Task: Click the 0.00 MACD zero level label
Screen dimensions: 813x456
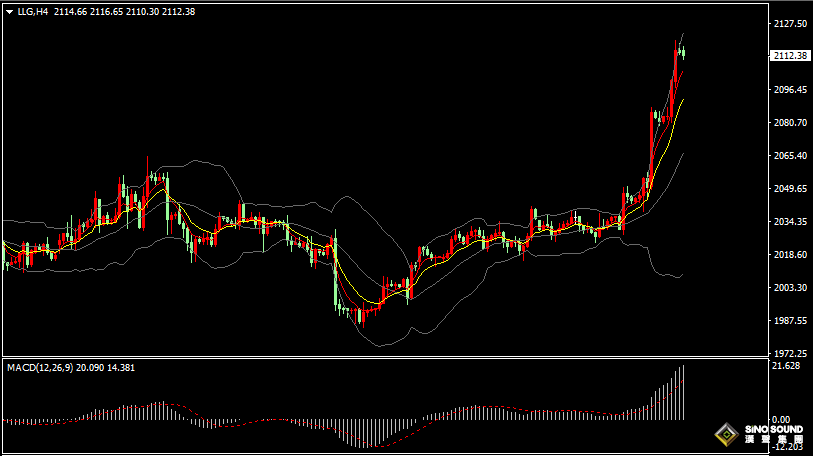Action: tap(782, 420)
